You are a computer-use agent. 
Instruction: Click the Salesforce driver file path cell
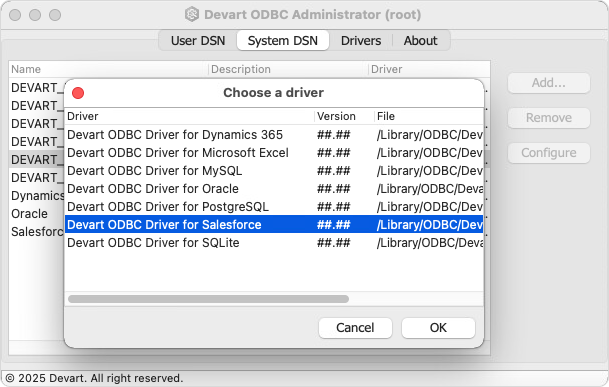coord(430,225)
